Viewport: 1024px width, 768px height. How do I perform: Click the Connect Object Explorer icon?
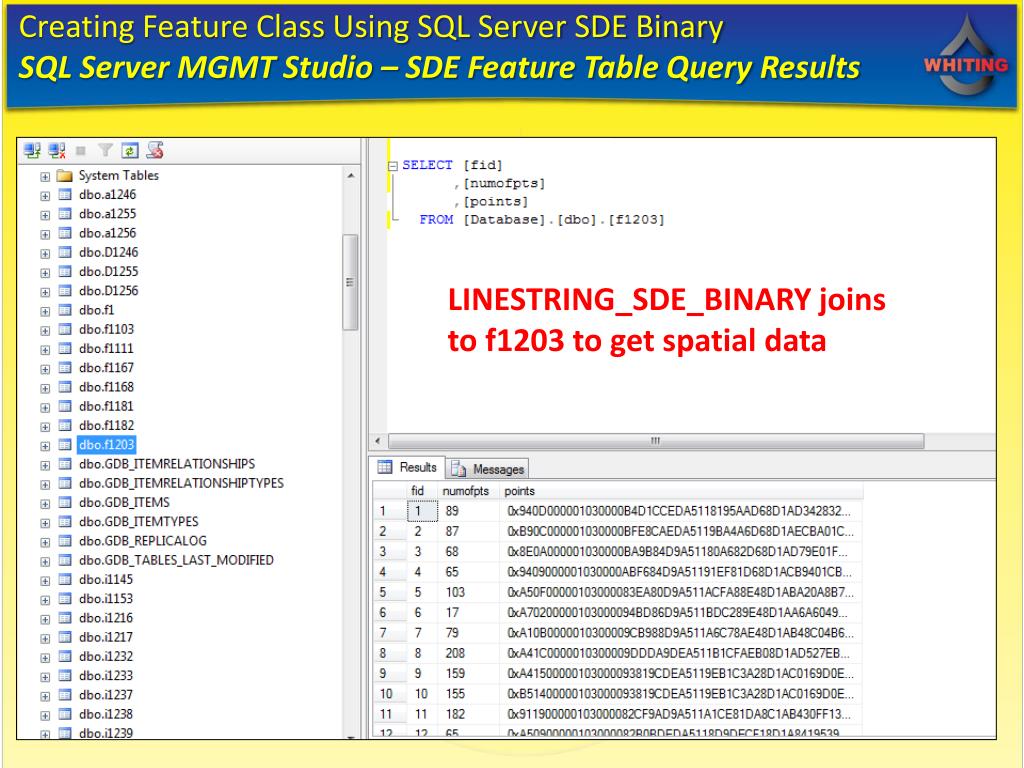pos(32,151)
